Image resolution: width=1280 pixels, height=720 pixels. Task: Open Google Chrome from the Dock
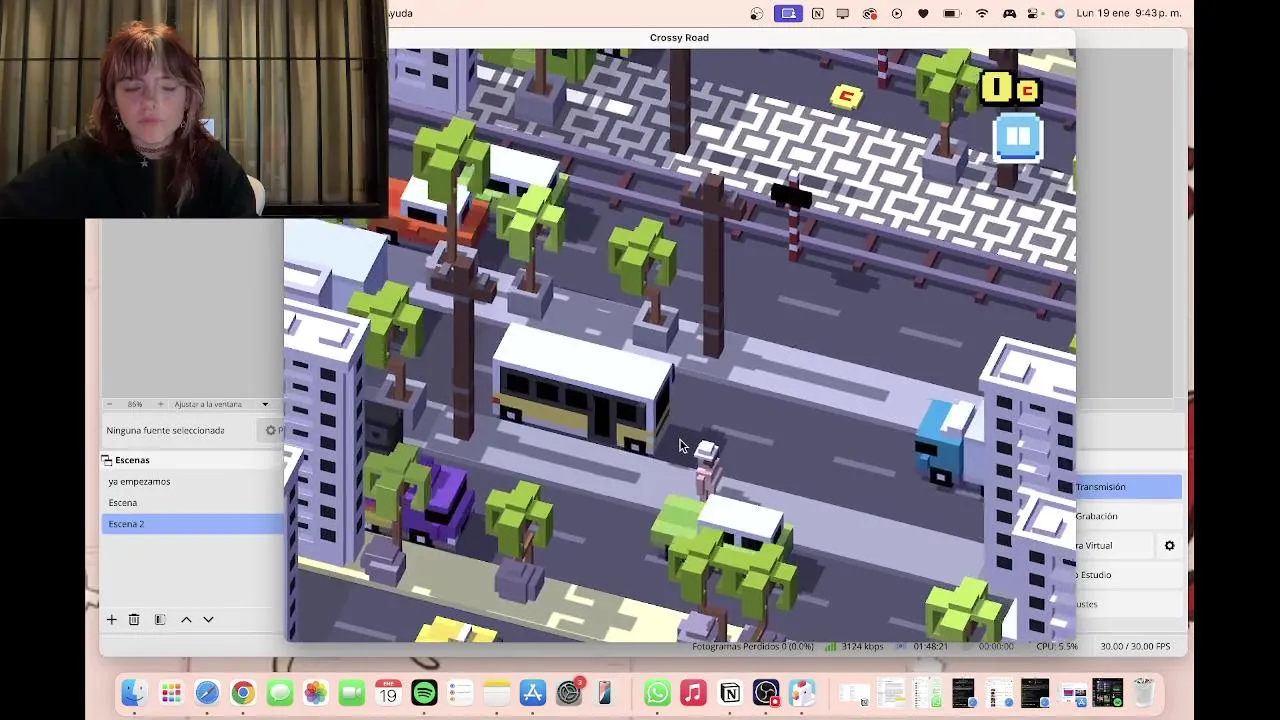click(243, 692)
